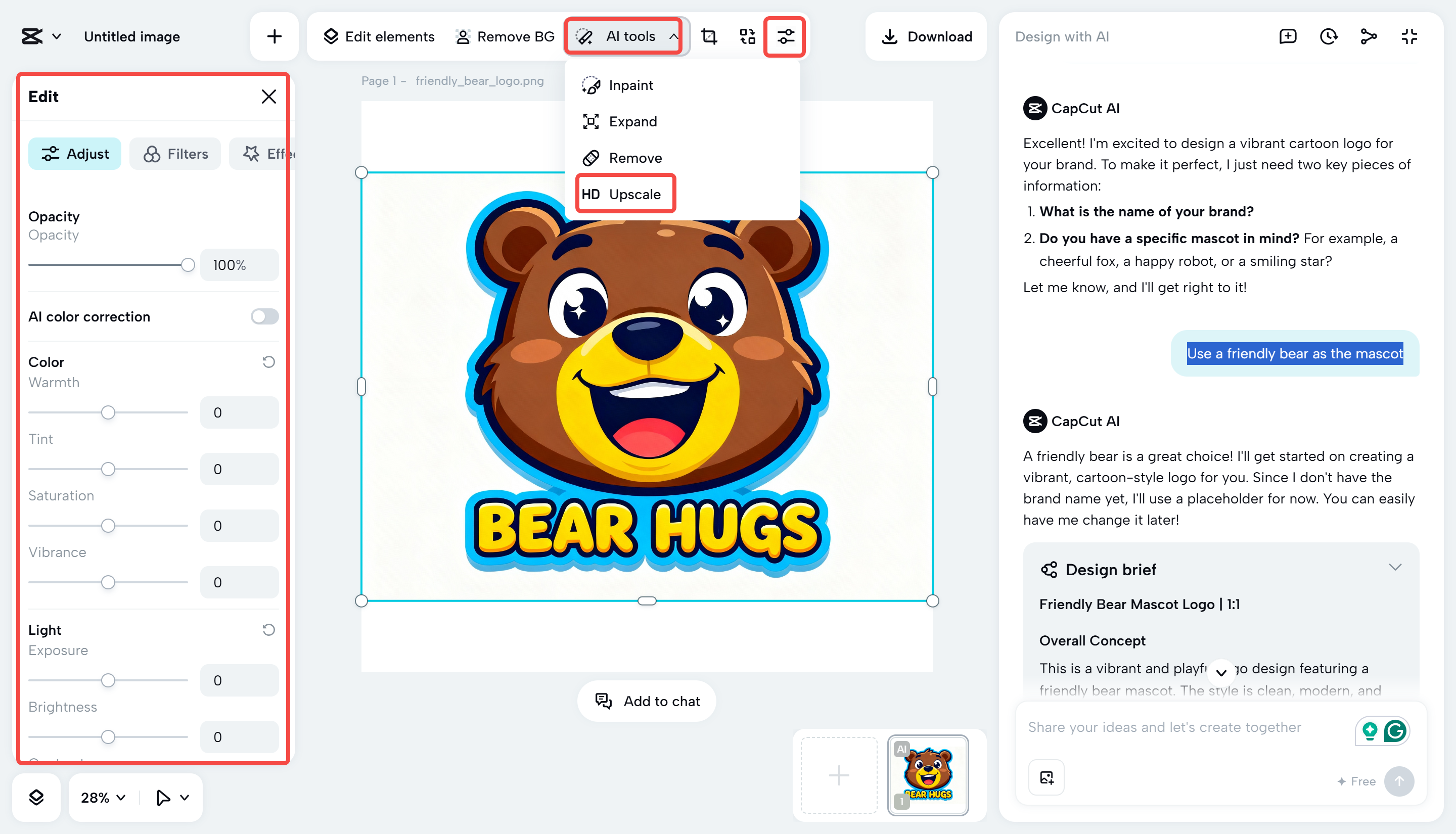Click the new chat icon

(x=1288, y=37)
